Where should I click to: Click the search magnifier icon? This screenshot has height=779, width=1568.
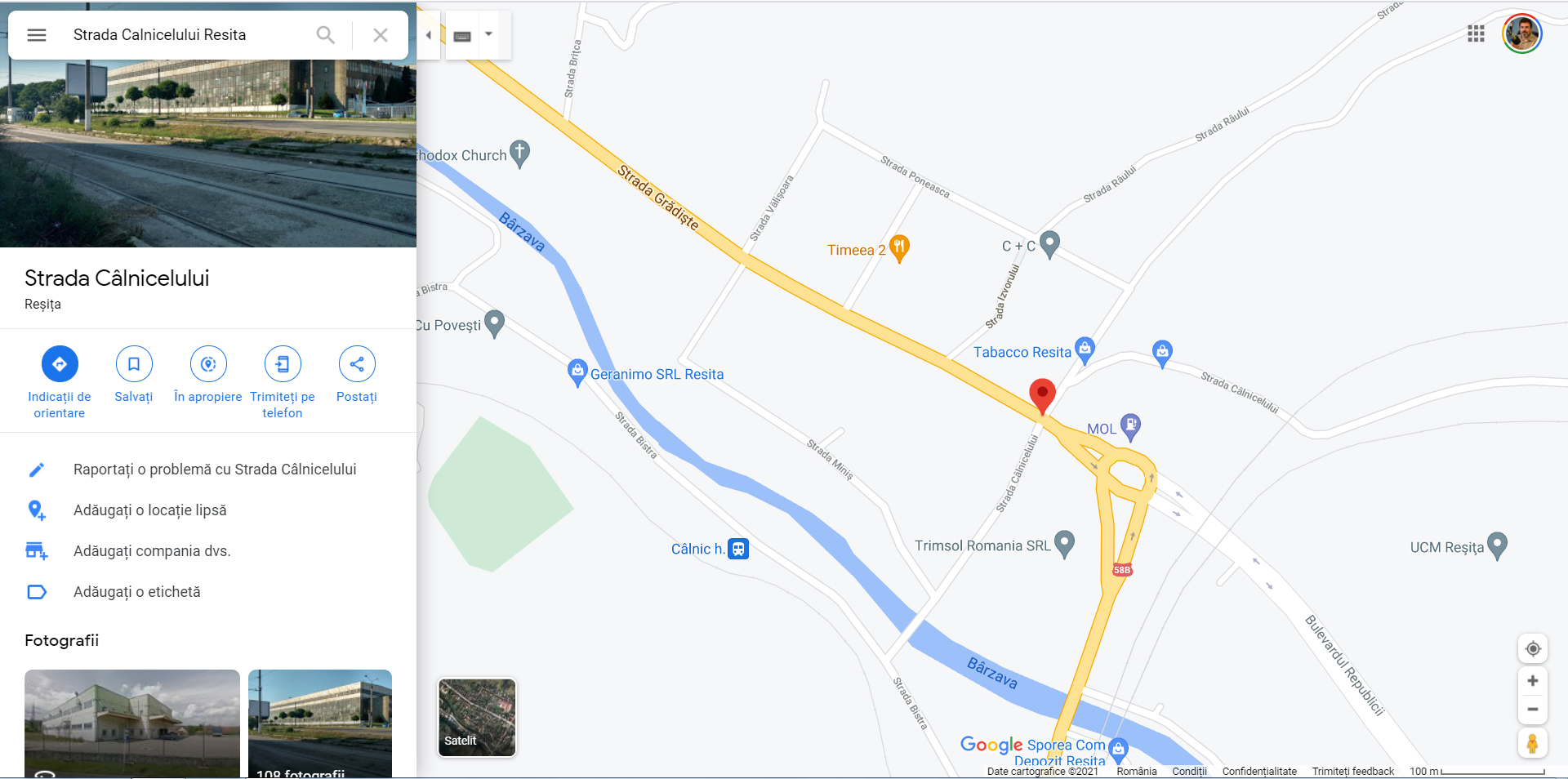point(325,35)
